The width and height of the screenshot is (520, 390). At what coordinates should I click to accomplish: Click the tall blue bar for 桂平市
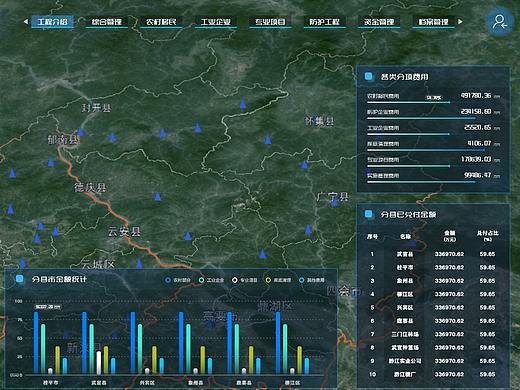point(36,343)
